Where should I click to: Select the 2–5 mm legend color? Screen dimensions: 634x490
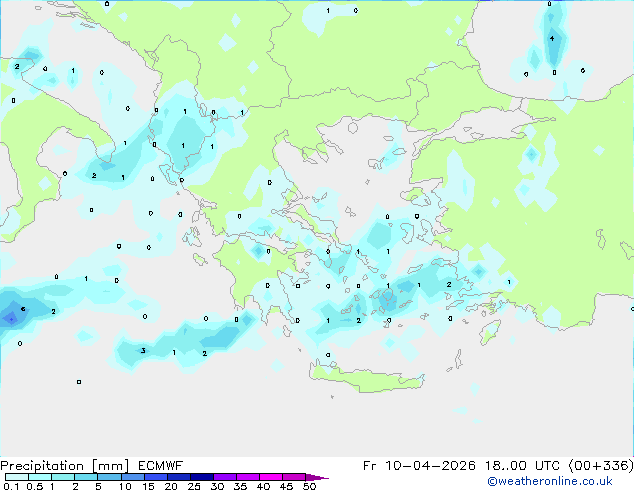pos(86,477)
